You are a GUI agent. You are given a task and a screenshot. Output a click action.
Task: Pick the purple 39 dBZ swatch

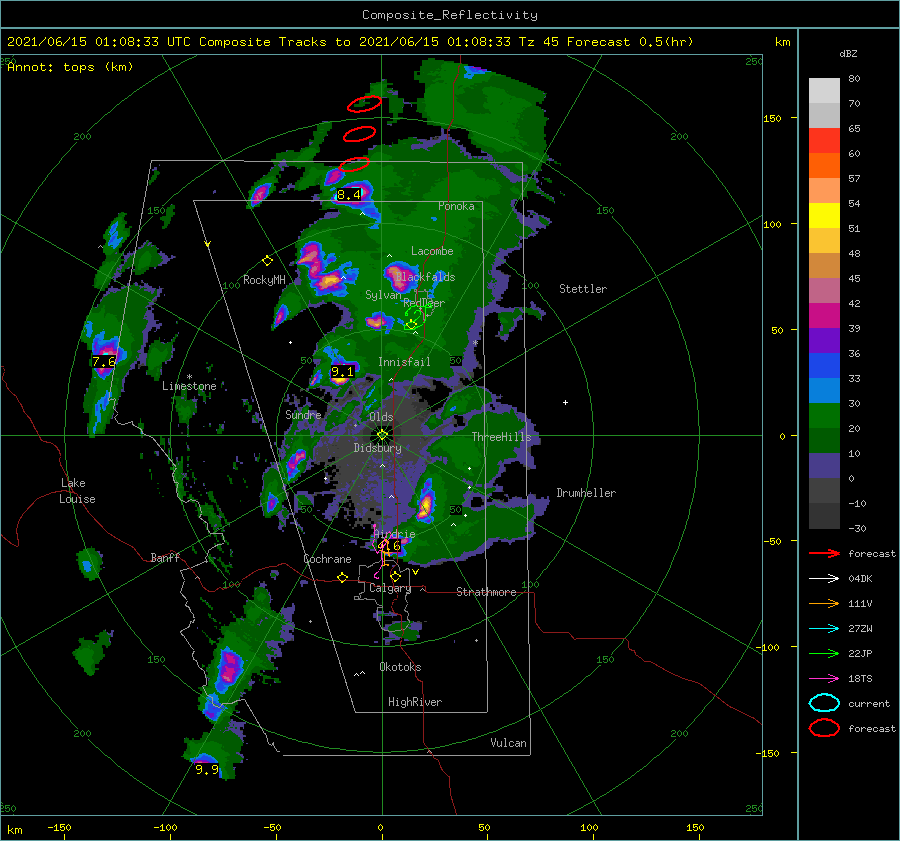coord(824,340)
